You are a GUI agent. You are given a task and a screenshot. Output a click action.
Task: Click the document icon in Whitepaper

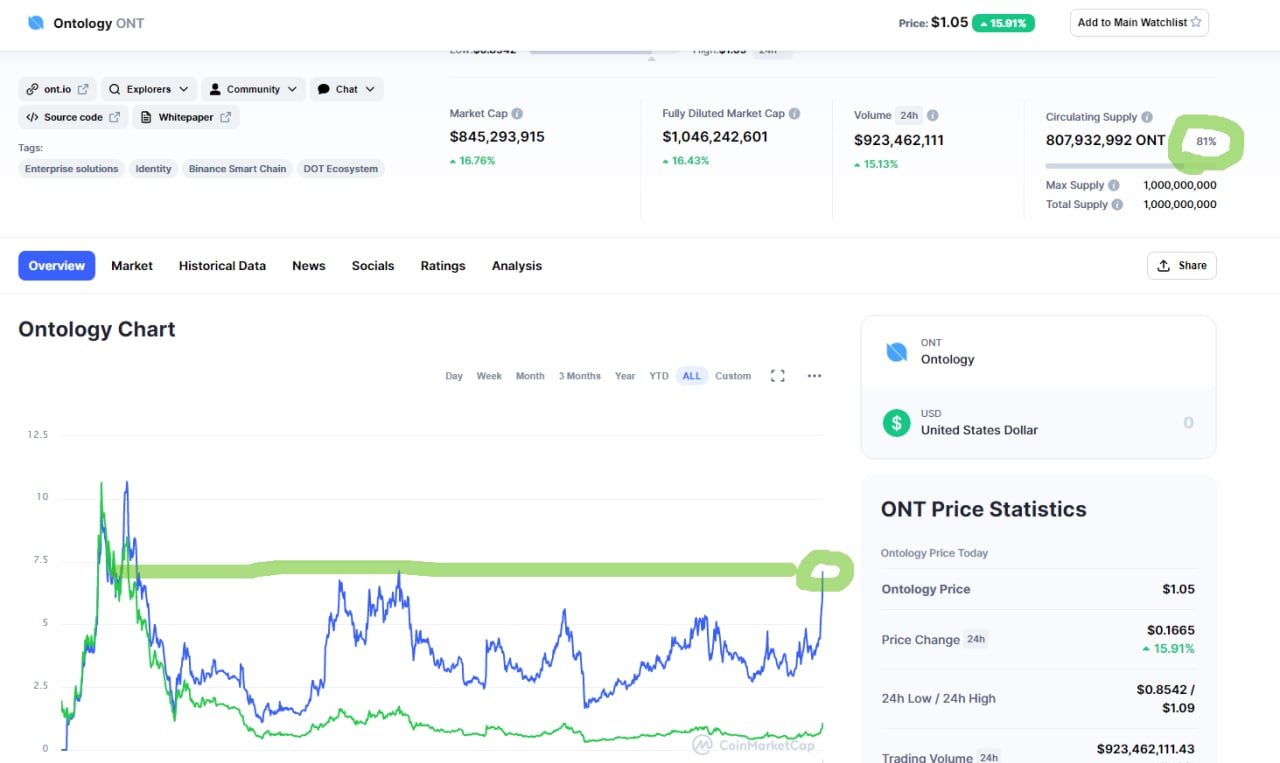[x=146, y=117]
